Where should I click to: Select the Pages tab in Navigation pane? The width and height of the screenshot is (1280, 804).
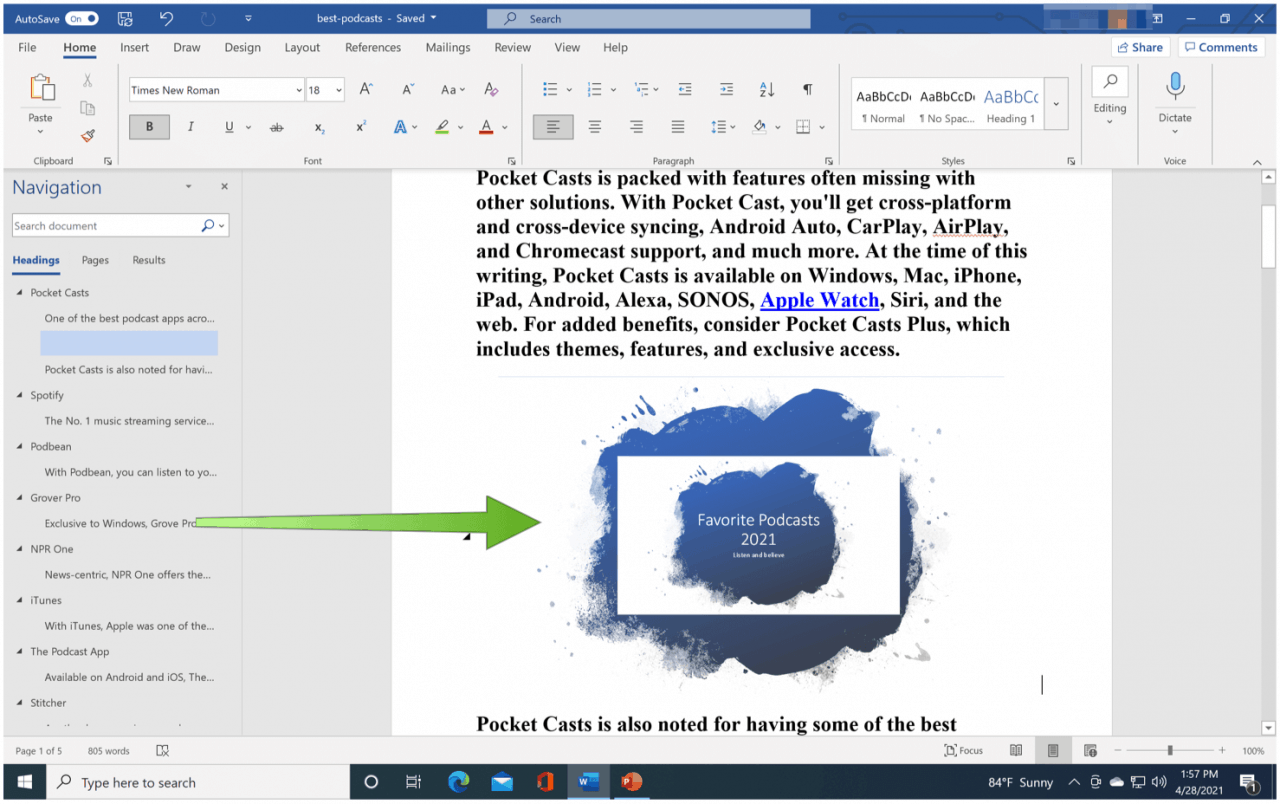(94, 260)
